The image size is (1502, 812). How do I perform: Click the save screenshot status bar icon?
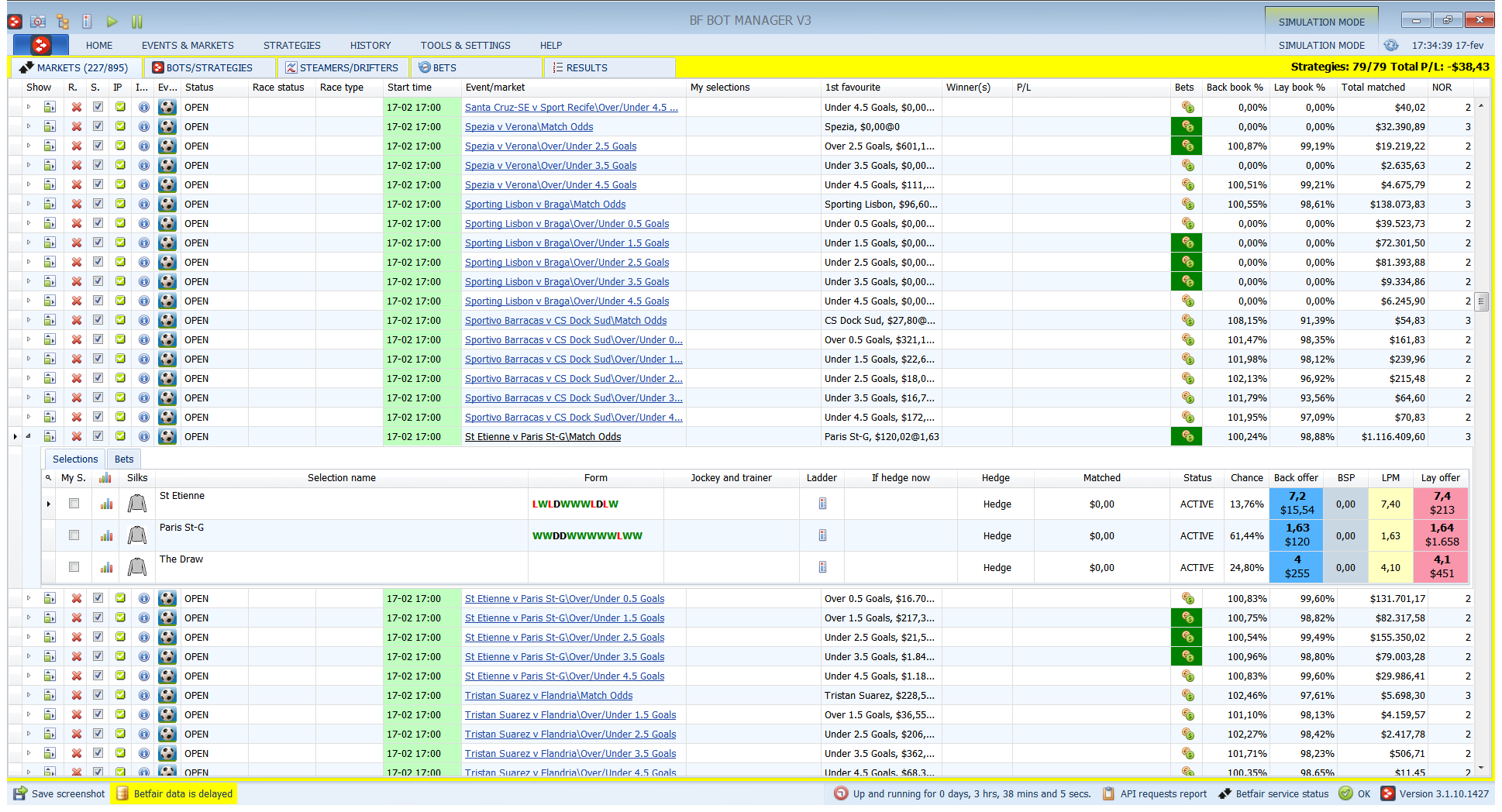[x=20, y=793]
